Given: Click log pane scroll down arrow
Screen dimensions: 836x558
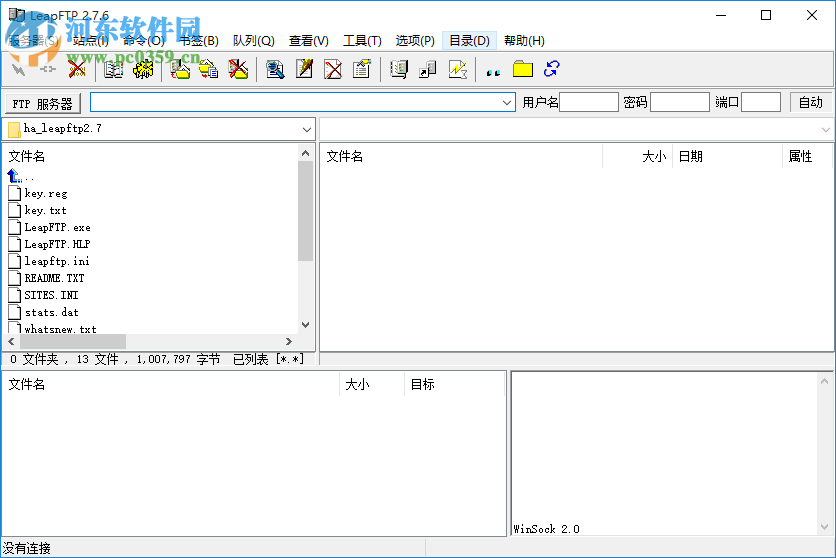Looking at the screenshot, I should point(824,527).
